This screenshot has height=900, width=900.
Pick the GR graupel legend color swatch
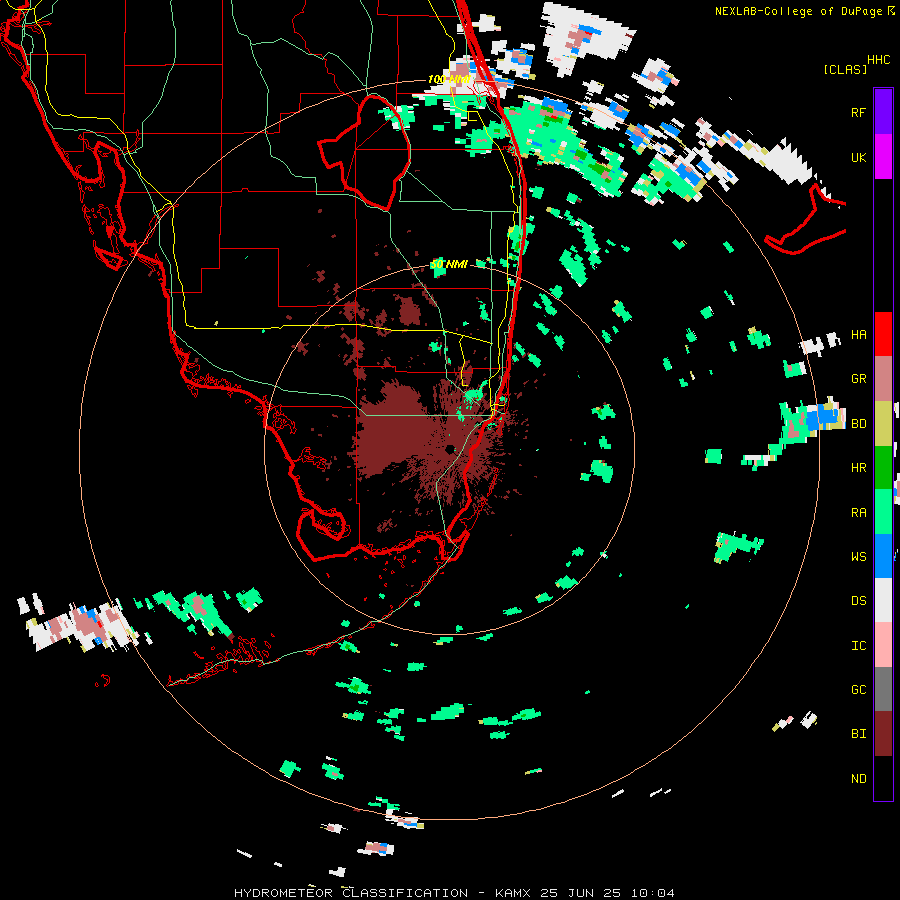[x=883, y=378]
